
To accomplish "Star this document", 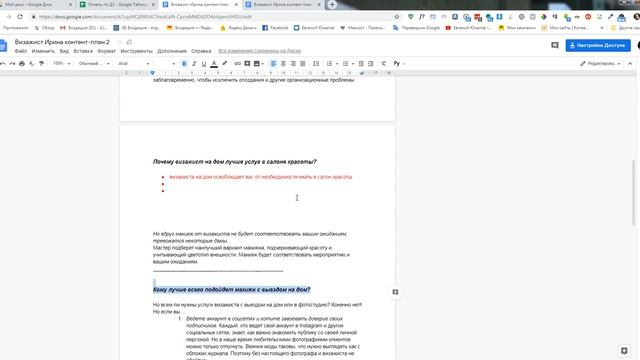I will [120, 42].
